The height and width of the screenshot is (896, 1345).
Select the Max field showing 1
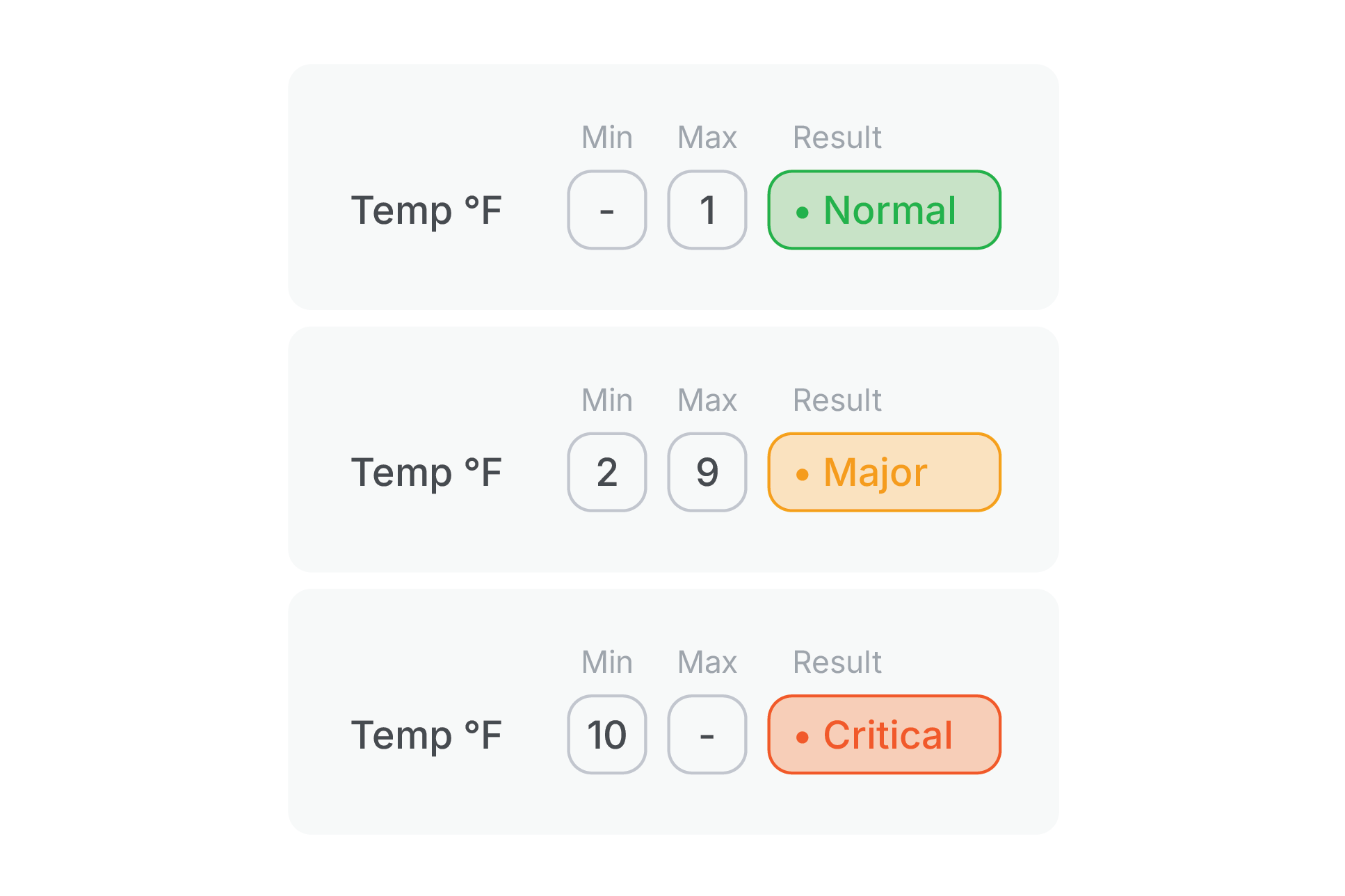[707, 210]
